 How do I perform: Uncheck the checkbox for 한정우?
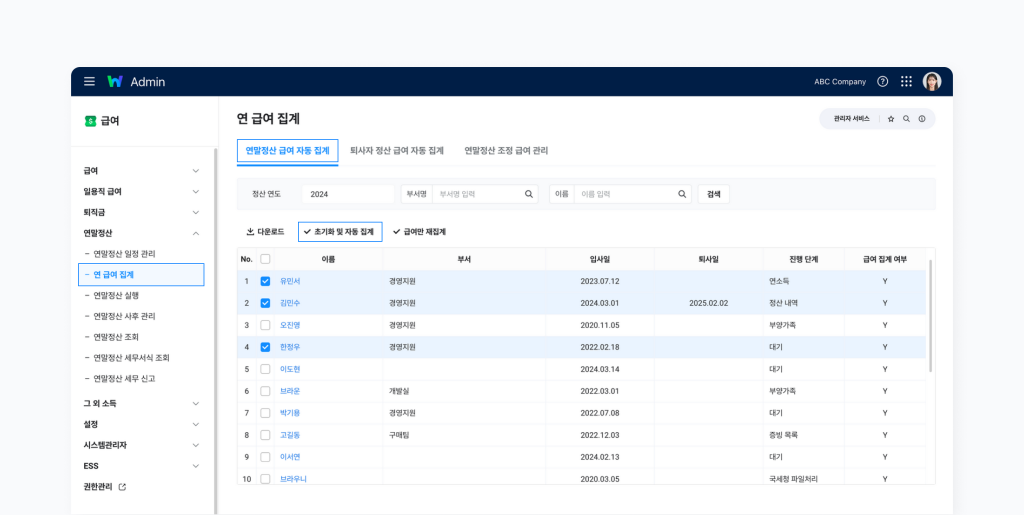[x=265, y=347]
